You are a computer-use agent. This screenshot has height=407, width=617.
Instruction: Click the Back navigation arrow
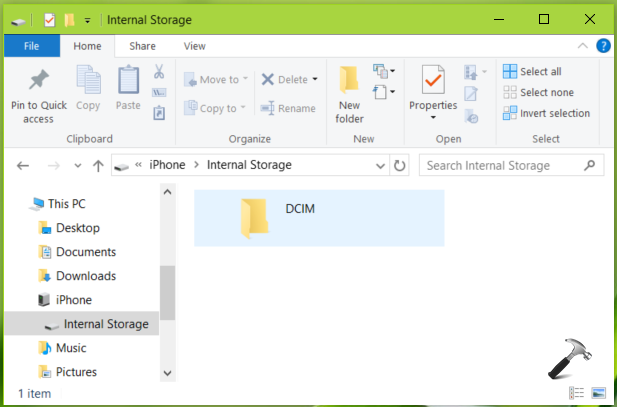point(23,166)
